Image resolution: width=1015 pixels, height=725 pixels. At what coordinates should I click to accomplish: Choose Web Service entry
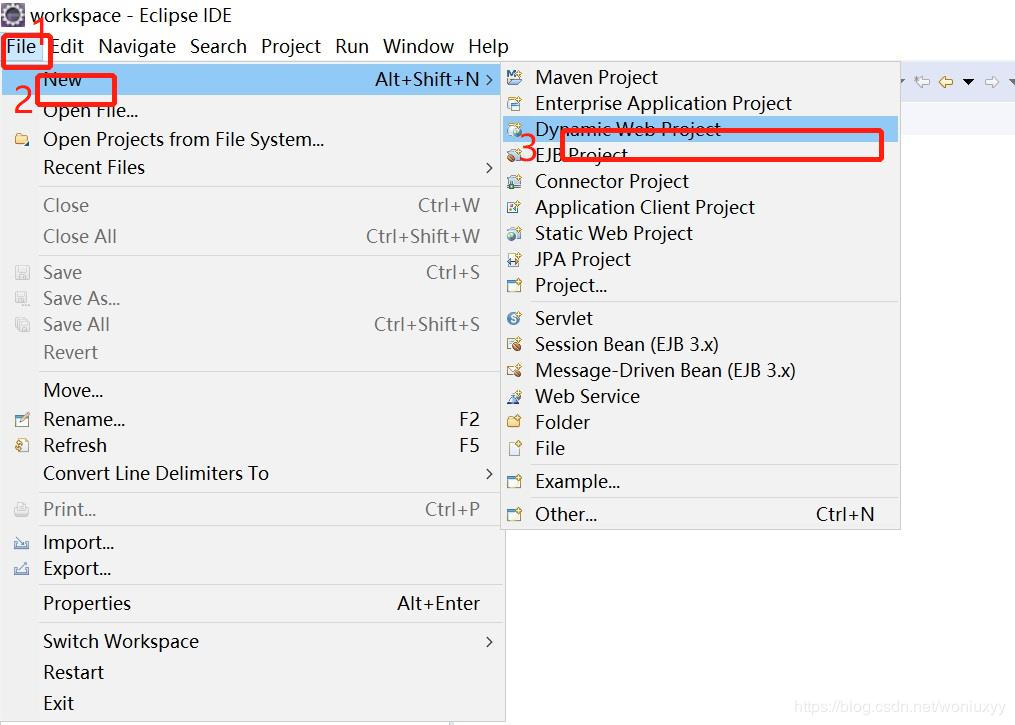click(x=701, y=396)
